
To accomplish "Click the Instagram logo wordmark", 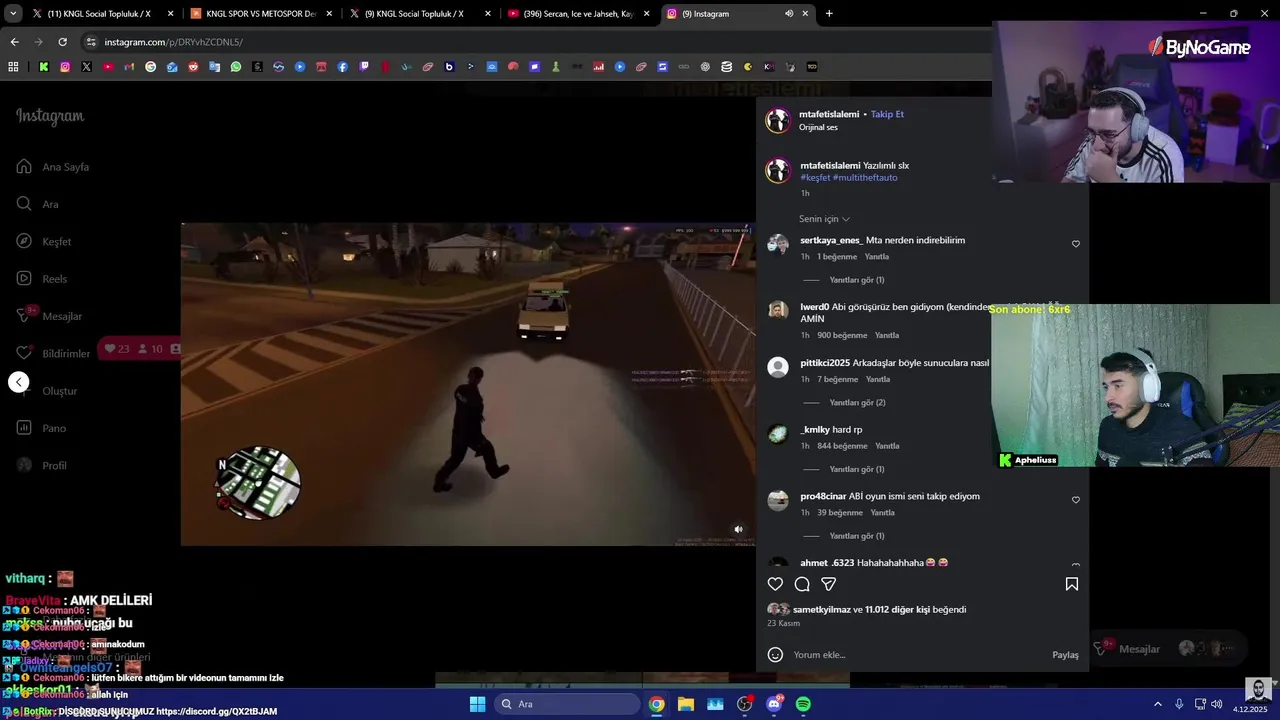I will click(x=50, y=116).
